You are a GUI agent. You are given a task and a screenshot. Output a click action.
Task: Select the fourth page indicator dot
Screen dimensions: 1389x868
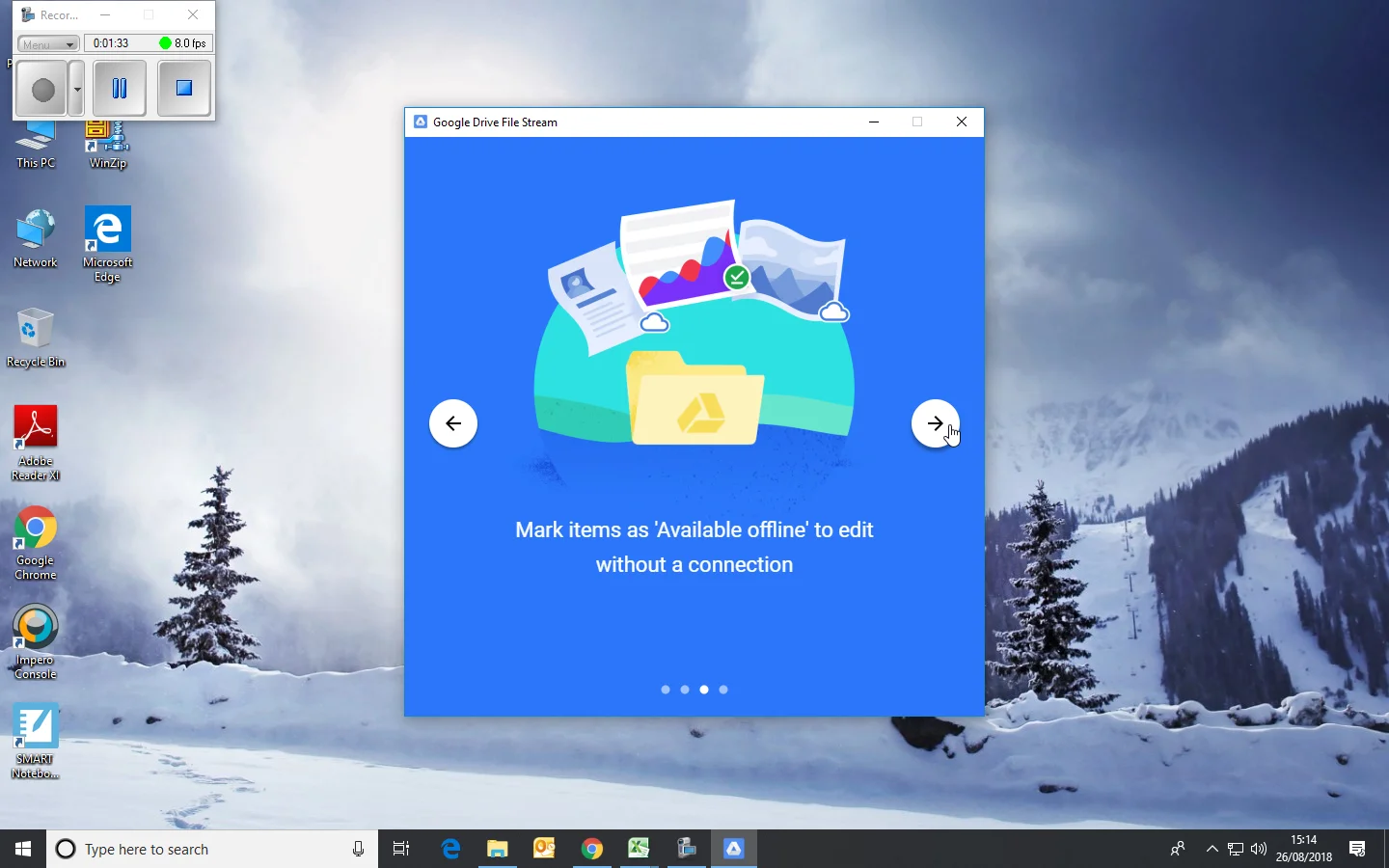[x=723, y=690]
